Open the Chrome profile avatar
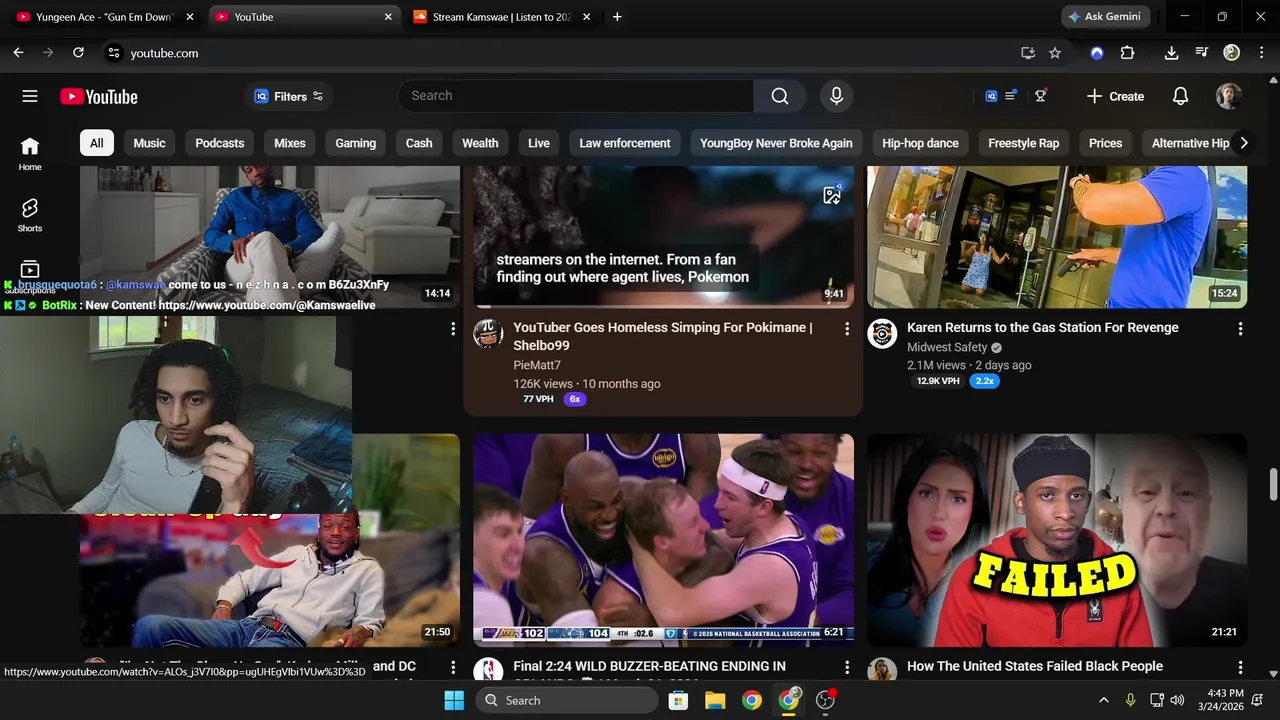 (1232, 53)
